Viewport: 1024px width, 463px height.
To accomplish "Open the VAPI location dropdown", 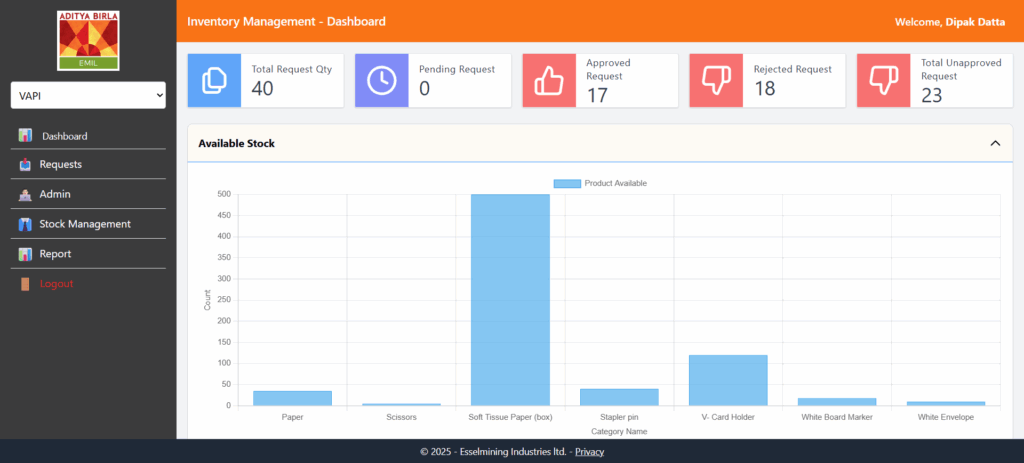I will pos(88,95).
